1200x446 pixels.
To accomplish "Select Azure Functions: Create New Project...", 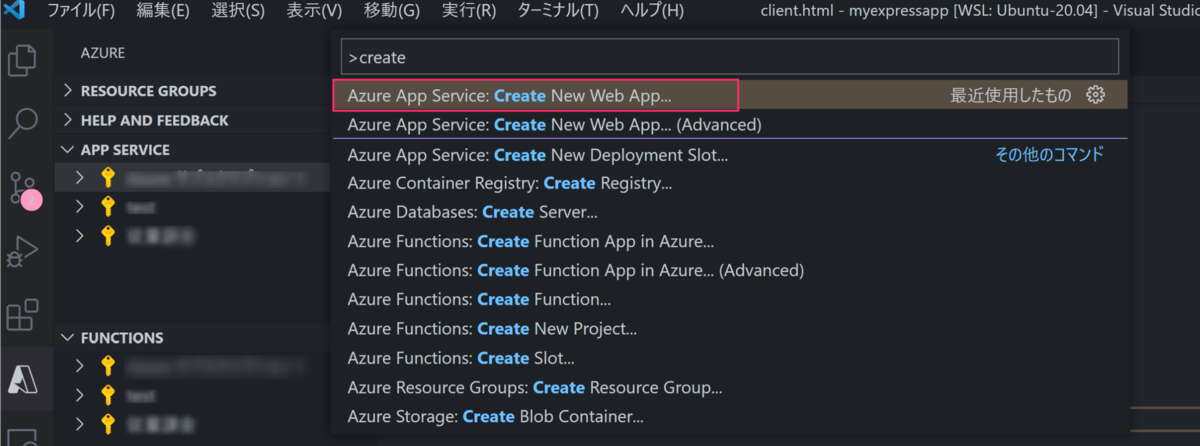I will (730, 328).
